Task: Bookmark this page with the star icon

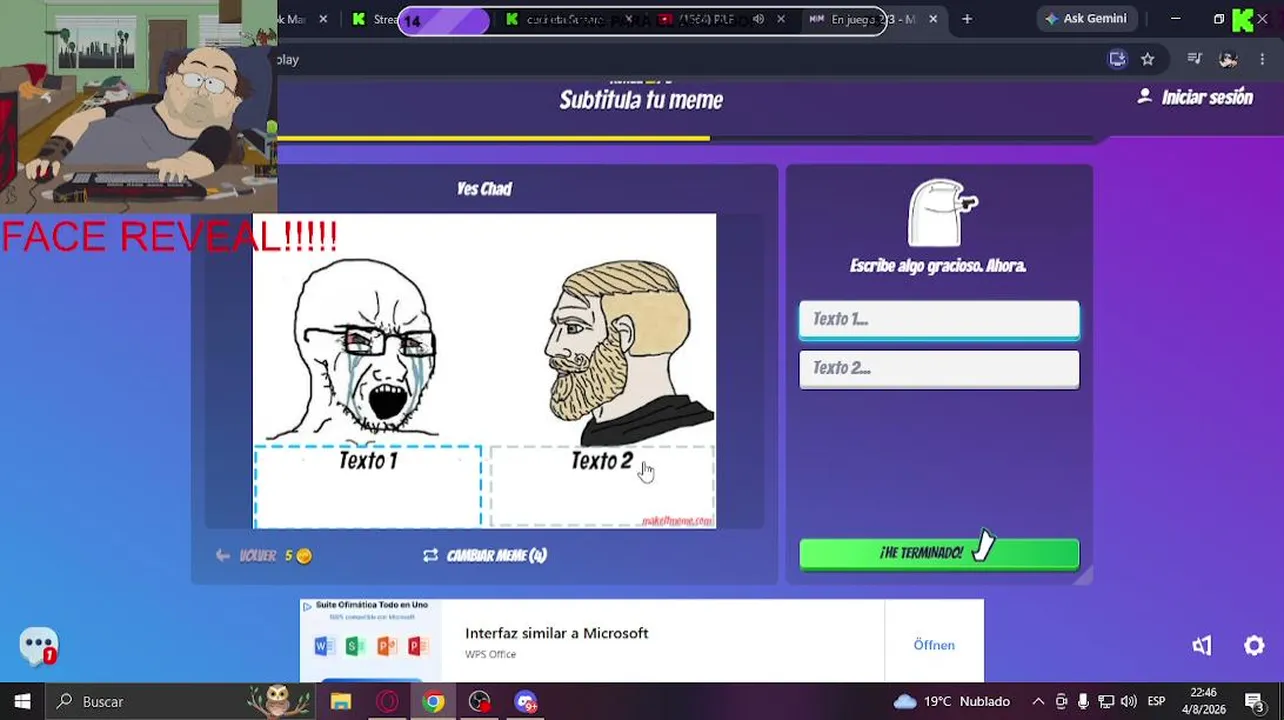Action: (x=1148, y=59)
